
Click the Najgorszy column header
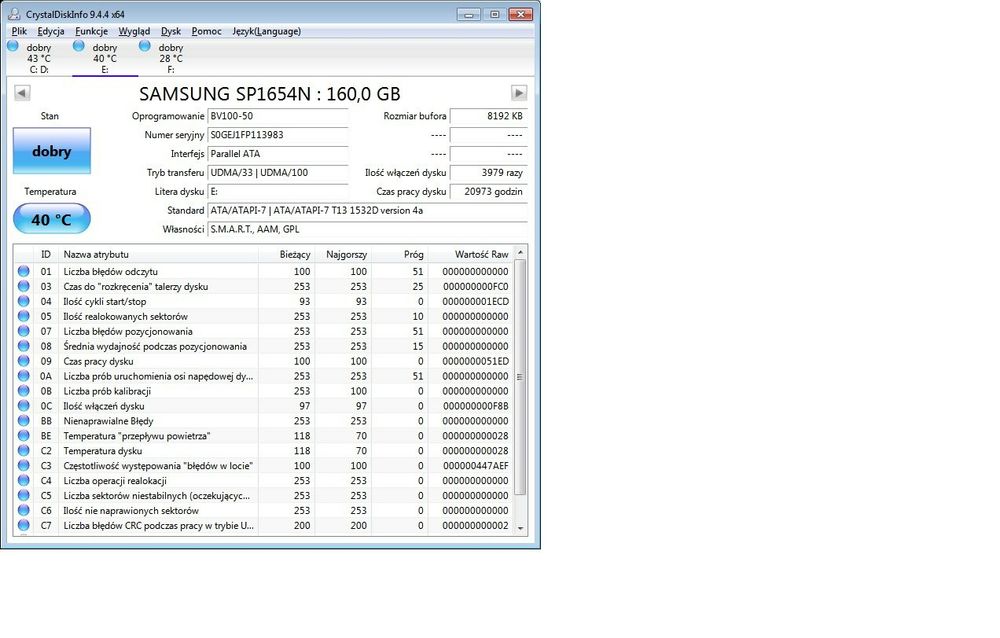[342, 254]
